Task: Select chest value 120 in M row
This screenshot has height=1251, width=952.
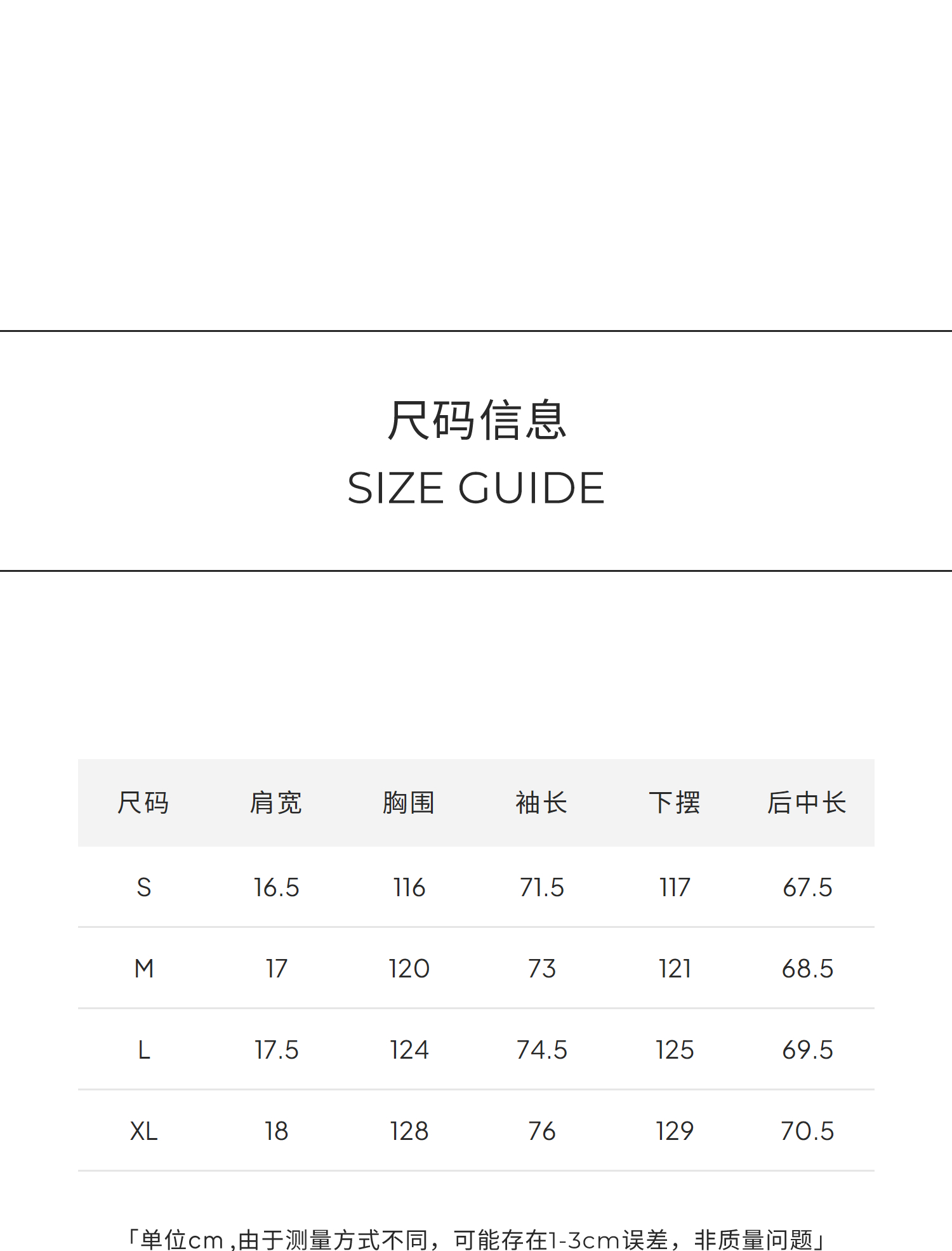Action: pyautogui.click(x=409, y=969)
